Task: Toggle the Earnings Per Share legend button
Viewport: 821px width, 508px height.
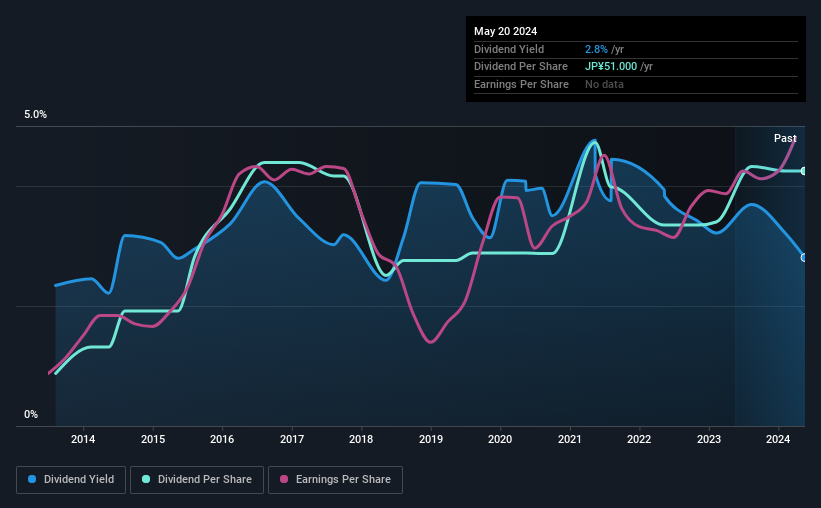Action: (335, 480)
